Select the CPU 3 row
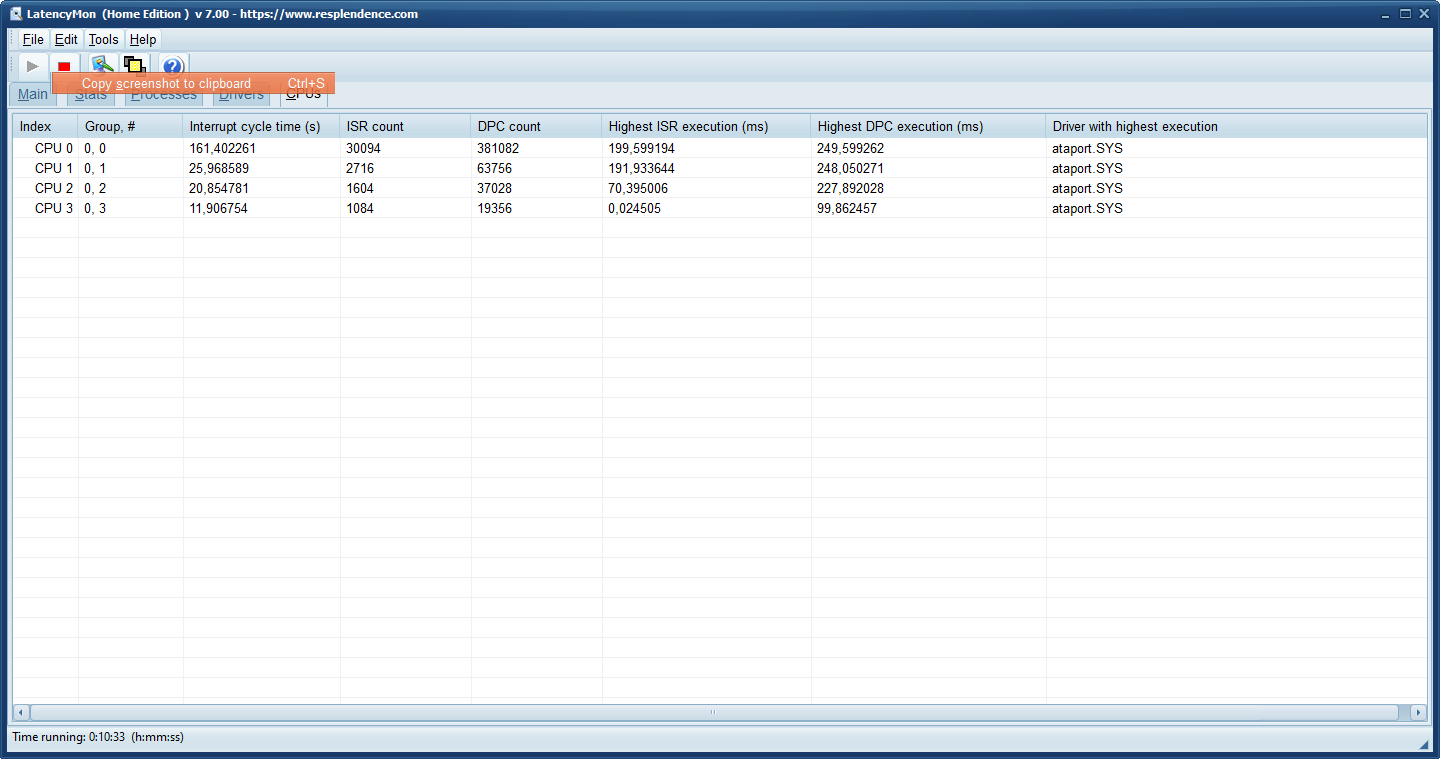Image resolution: width=1441 pixels, height=760 pixels. [720, 208]
